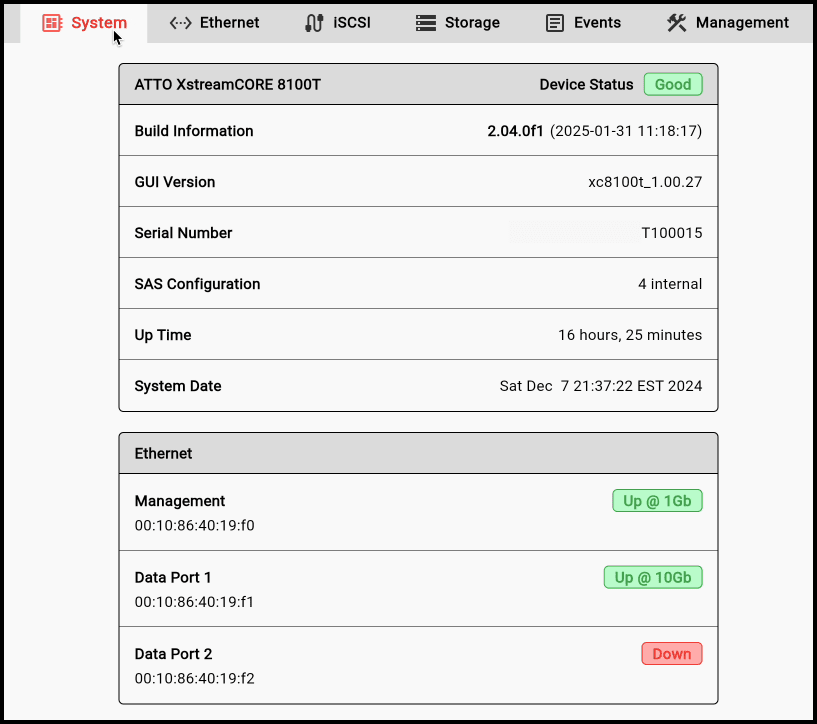
Task: Click the green Good device status badge
Action: coord(673,85)
